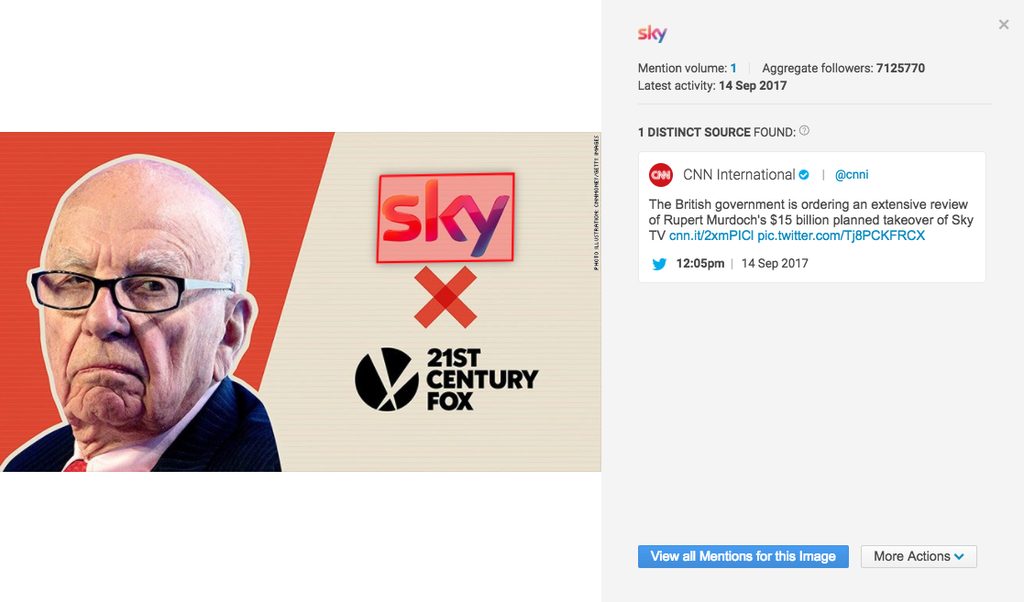This screenshot has width=1024, height=602.
Task: Click the CNN International account name
Action: coord(739,174)
